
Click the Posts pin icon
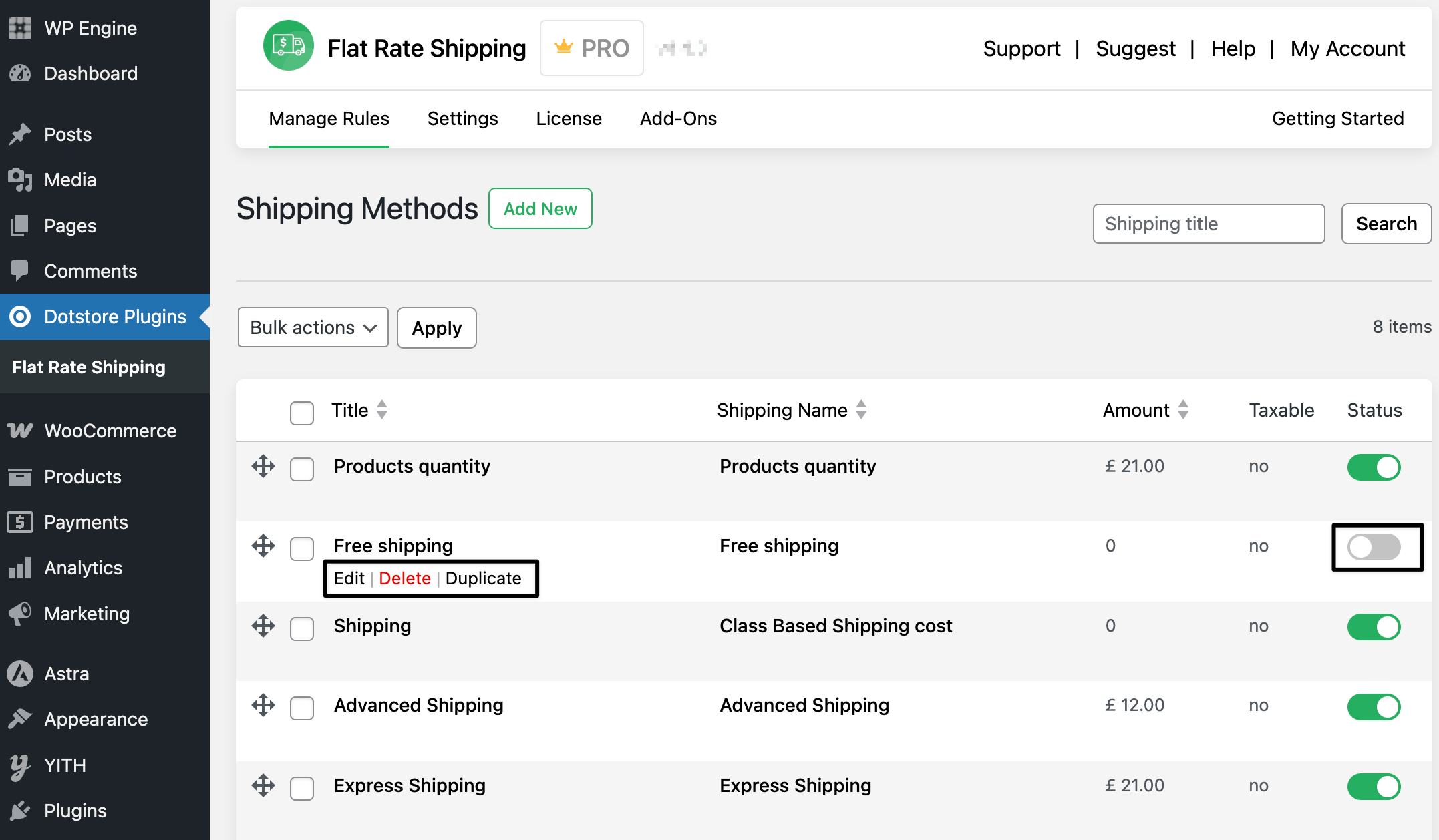pos(20,134)
